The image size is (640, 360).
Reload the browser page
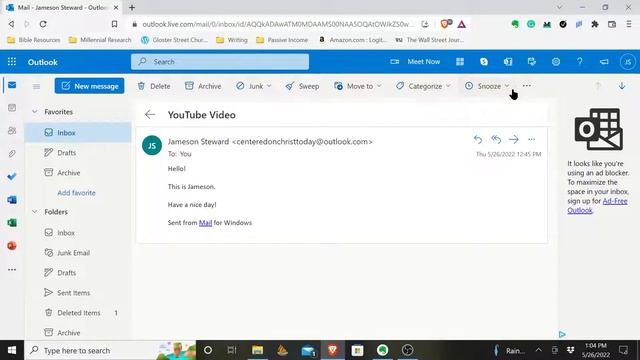(x=43, y=24)
